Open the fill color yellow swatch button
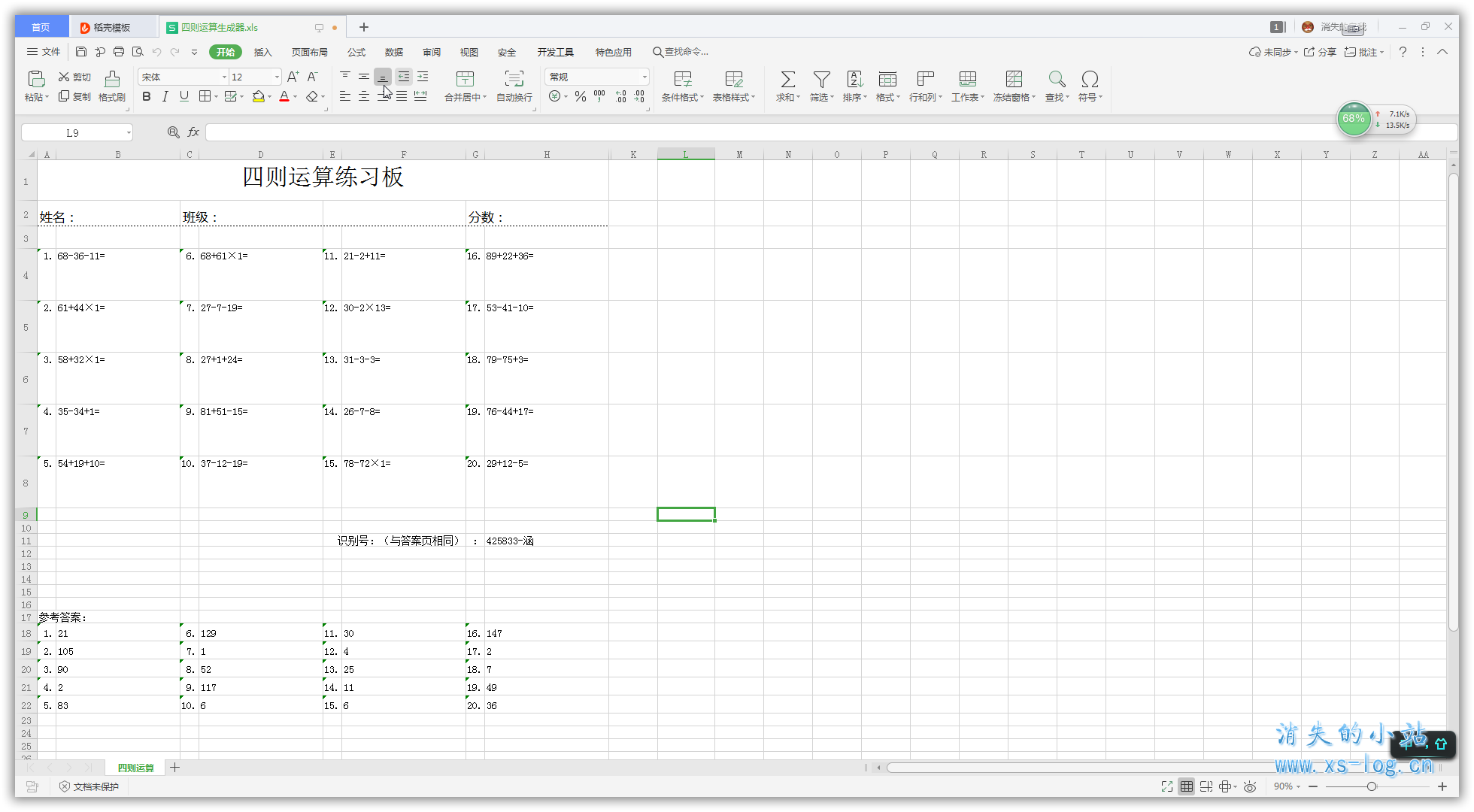 click(259, 96)
